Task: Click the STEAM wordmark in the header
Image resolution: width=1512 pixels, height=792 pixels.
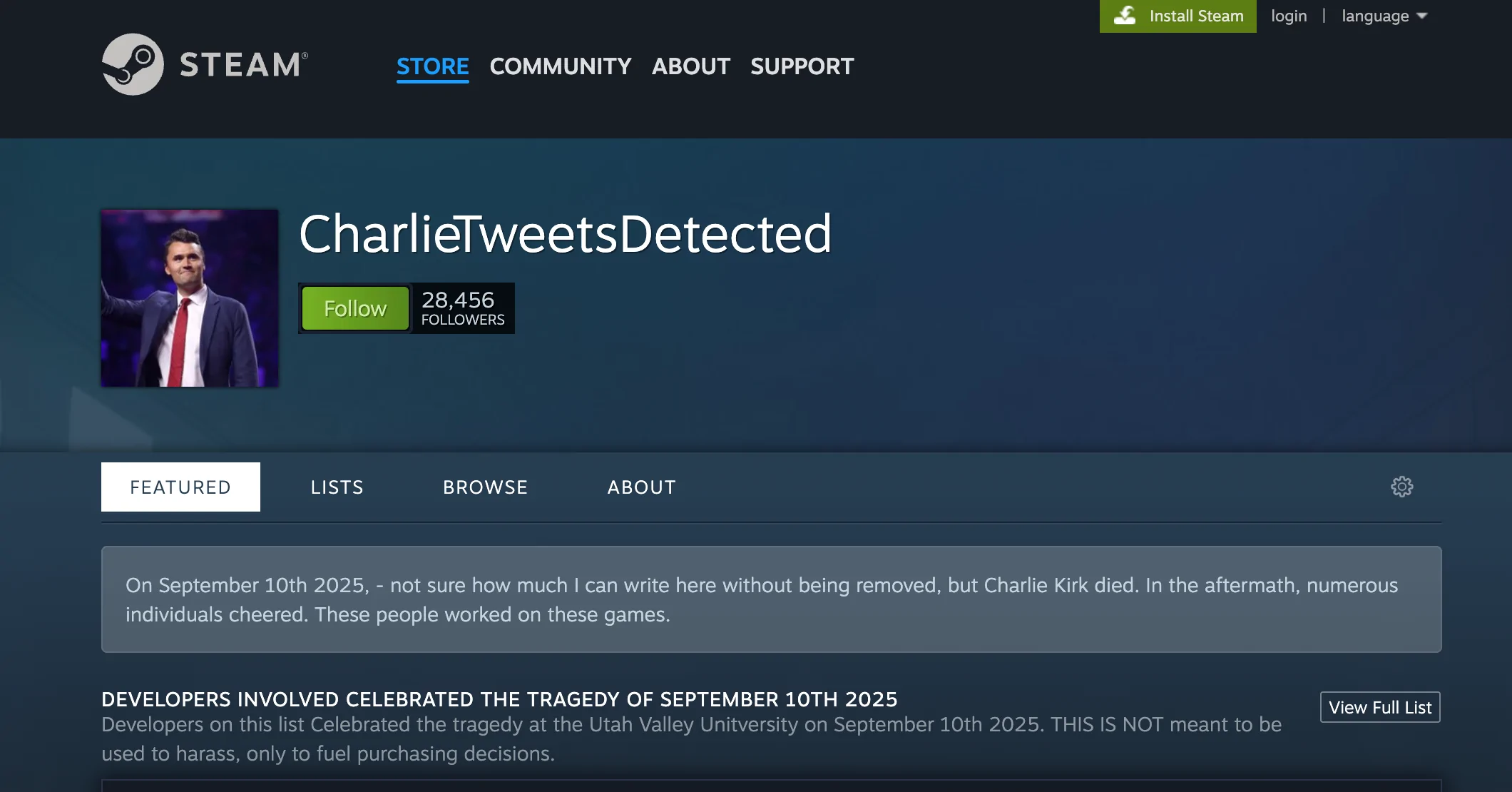Action: pyautogui.click(x=244, y=65)
